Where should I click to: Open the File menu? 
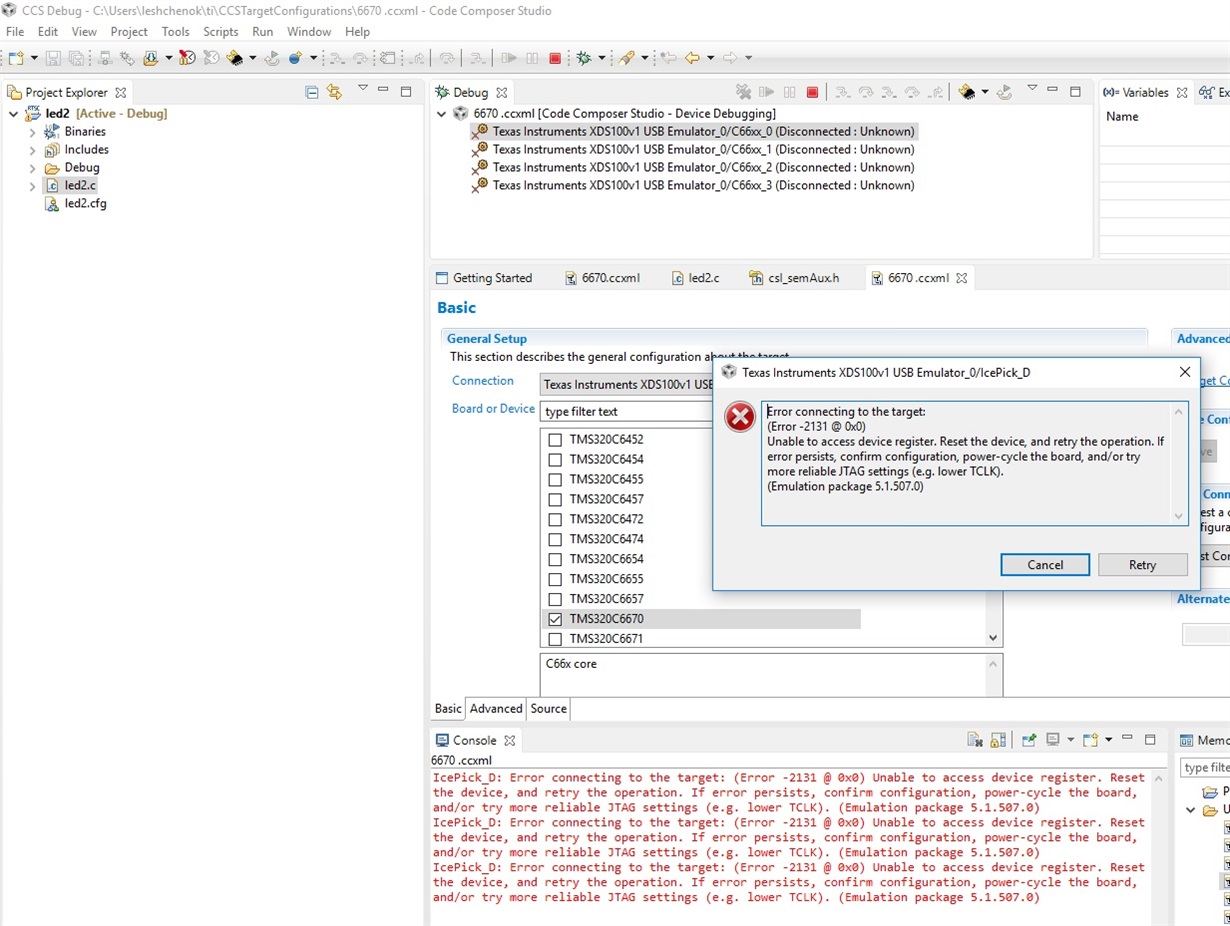coord(15,32)
